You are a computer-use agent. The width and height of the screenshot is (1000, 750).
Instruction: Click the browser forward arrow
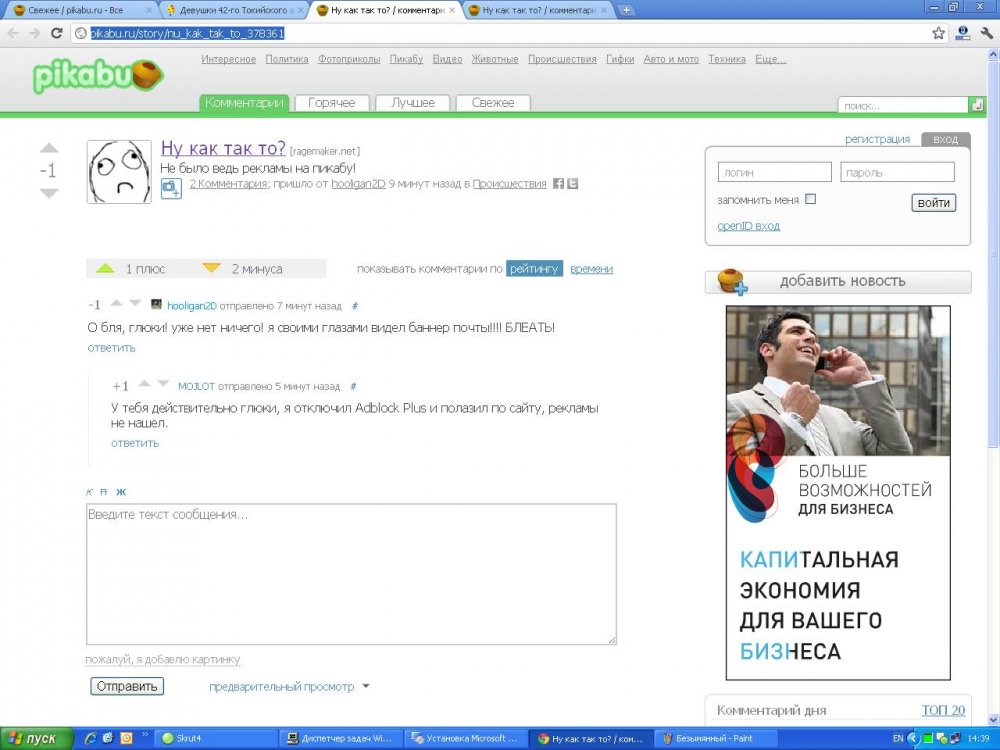coord(34,33)
